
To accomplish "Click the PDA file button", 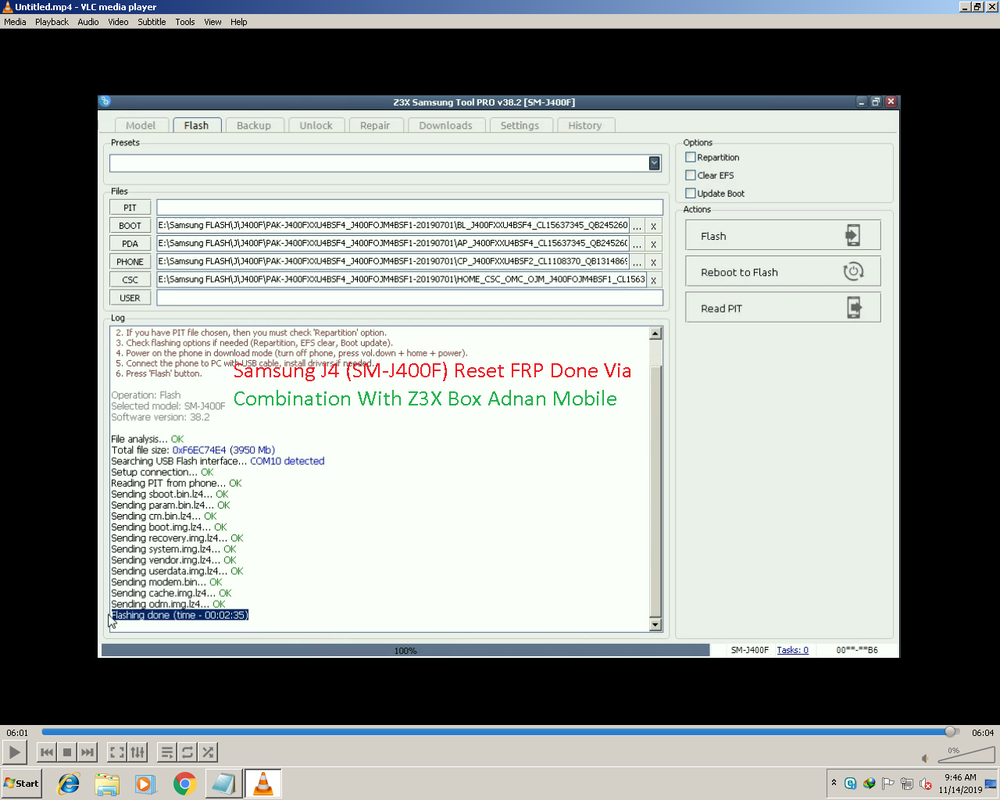I will pos(130,243).
